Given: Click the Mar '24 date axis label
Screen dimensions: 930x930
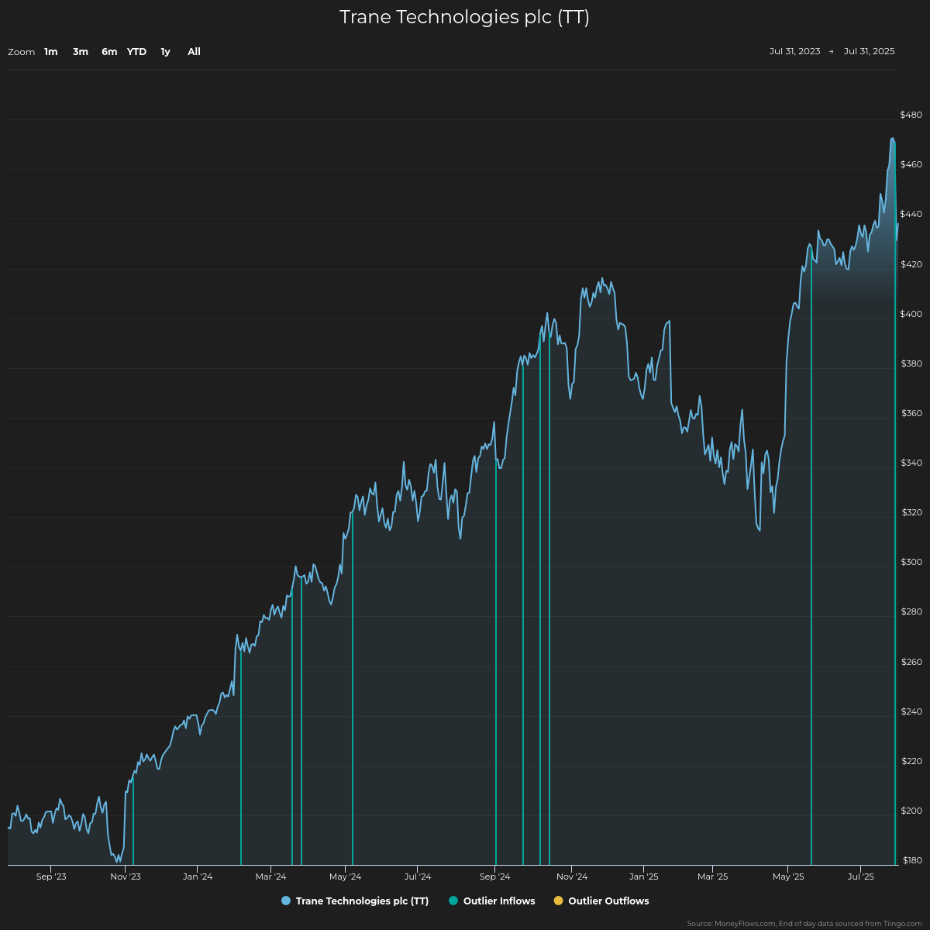Looking at the screenshot, I should point(270,877).
